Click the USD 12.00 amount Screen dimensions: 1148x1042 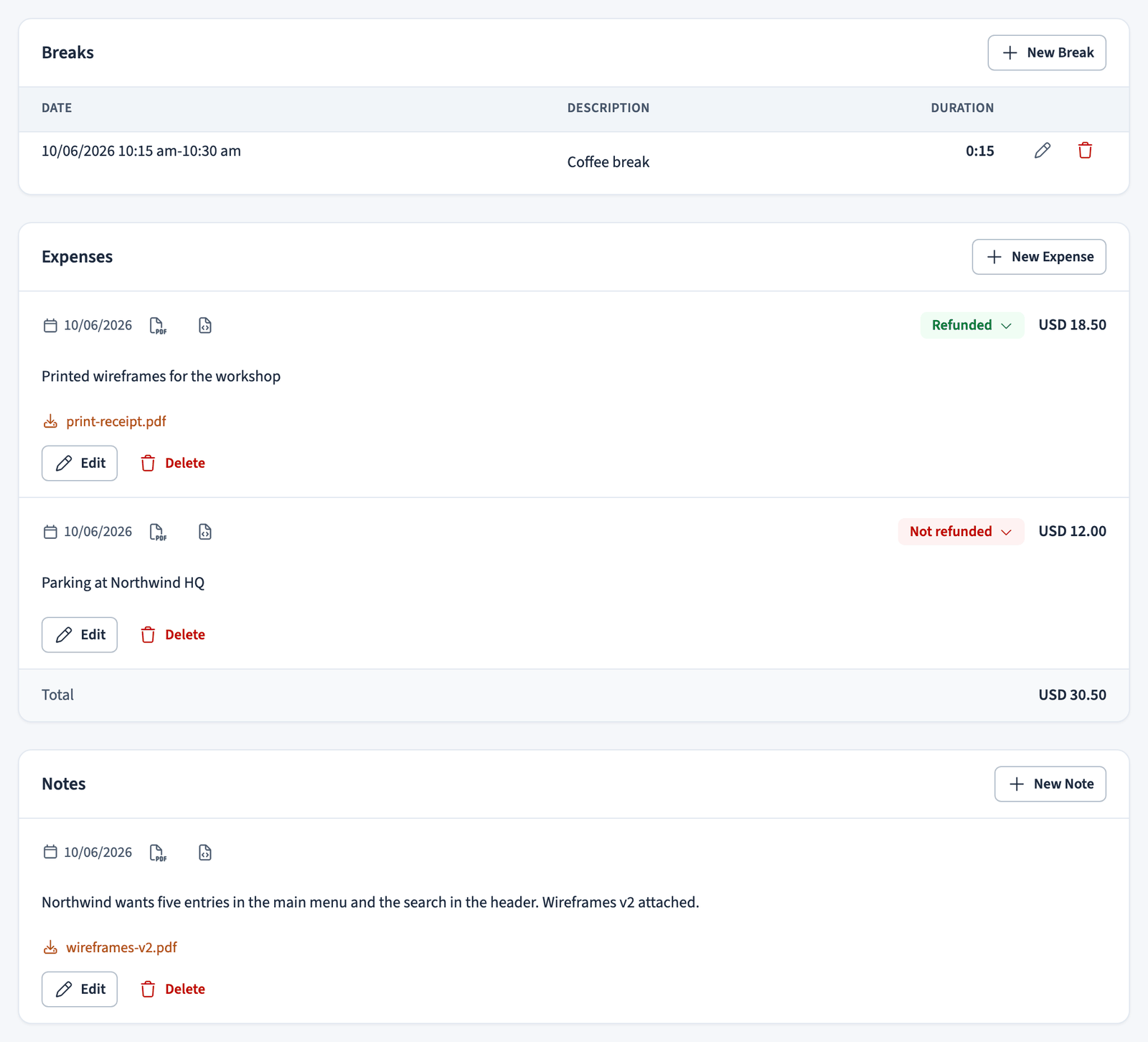click(x=1072, y=532)
